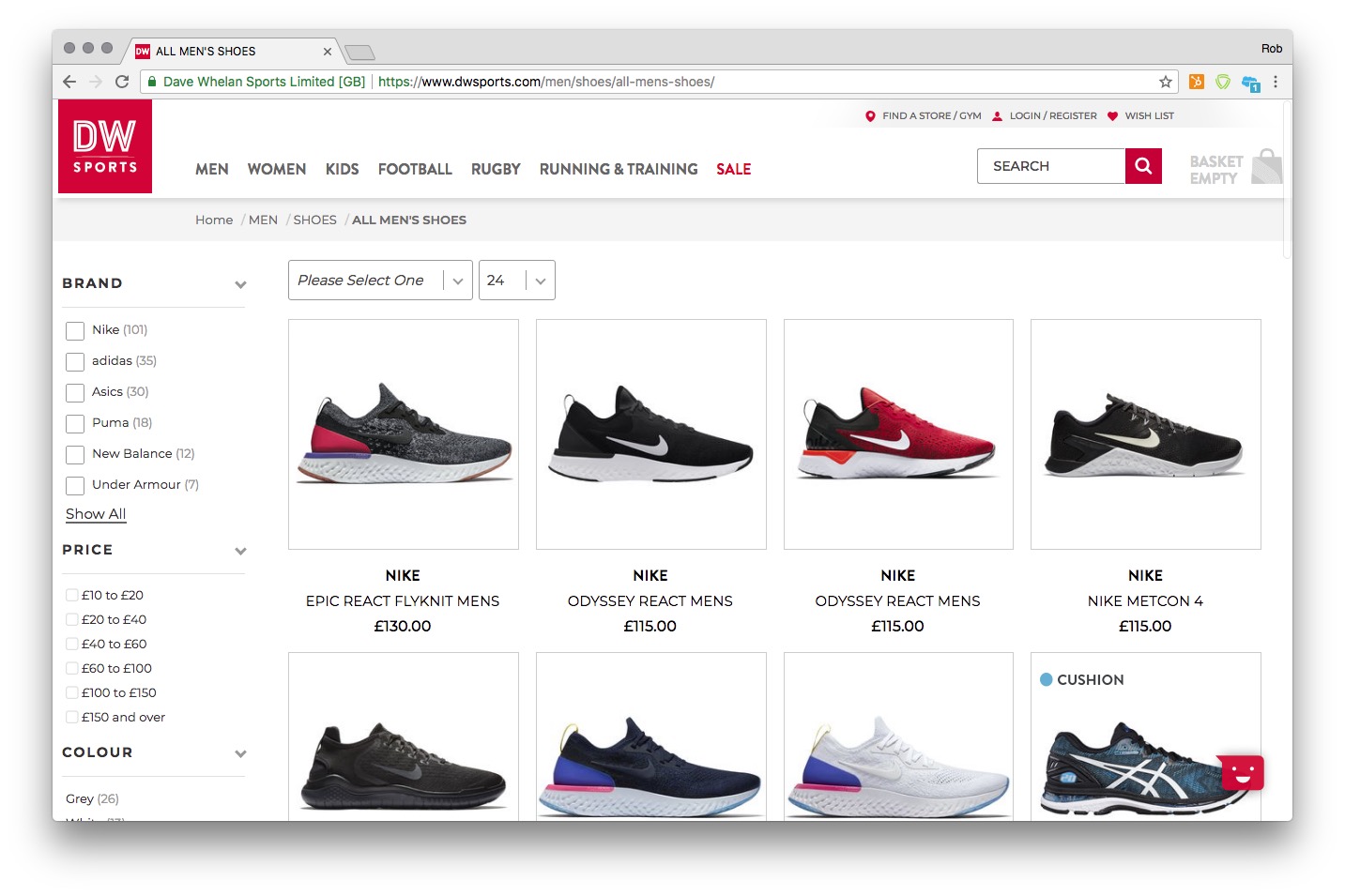Check the adidas brand filter
Image resolution: width=1345 pixels, height=896 pixels.
pos(75,362)
